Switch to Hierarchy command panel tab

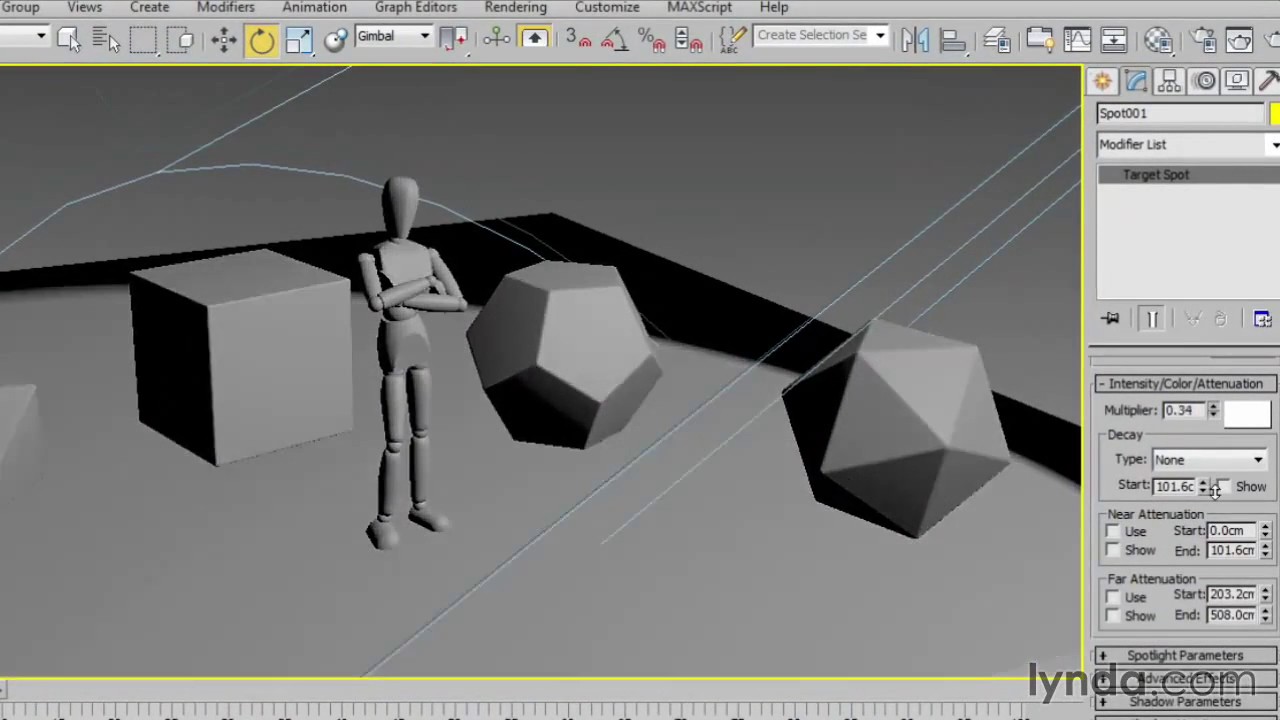[x=1171, y=81]
